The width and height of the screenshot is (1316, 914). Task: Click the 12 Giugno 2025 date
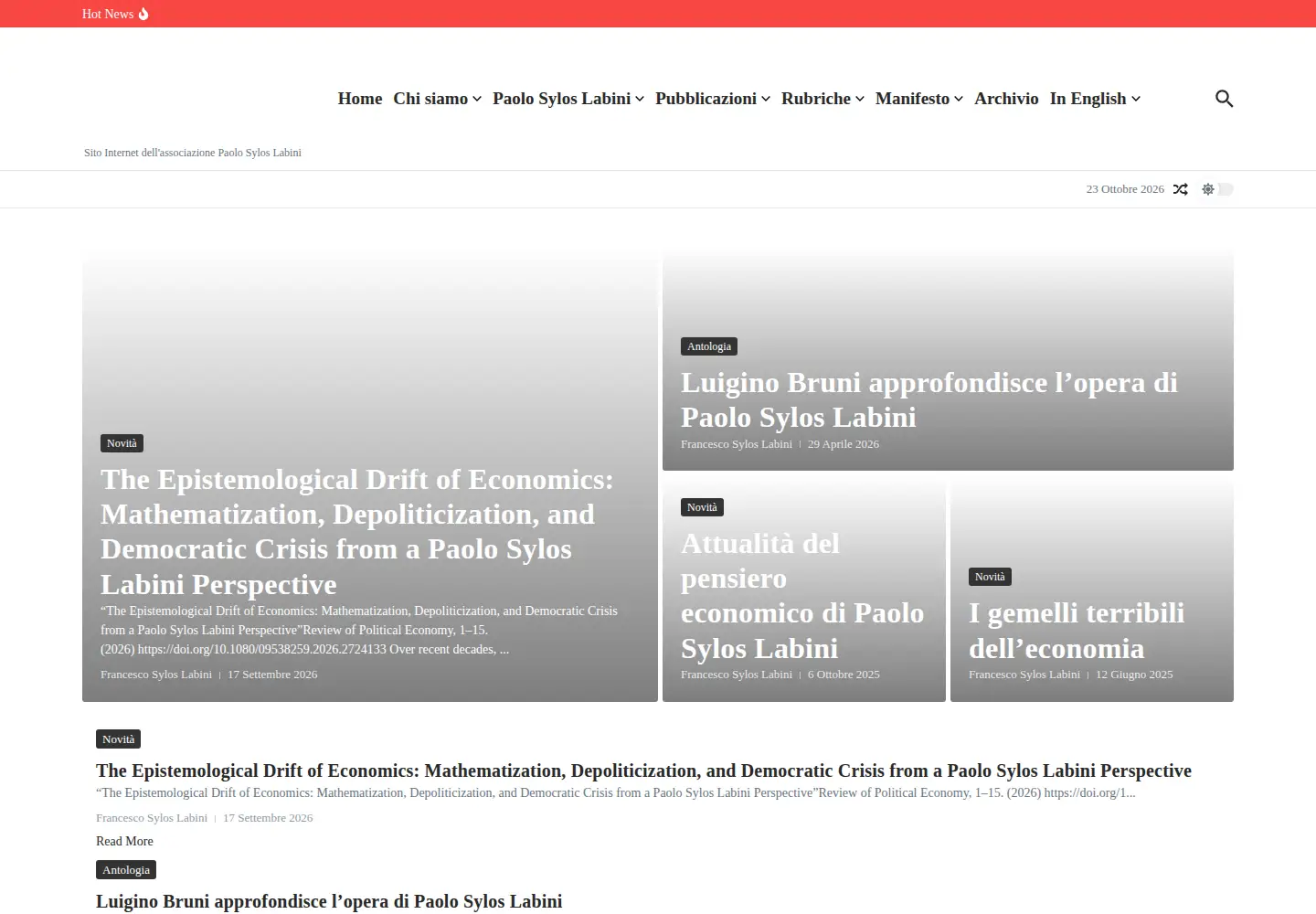(1134, 675)
